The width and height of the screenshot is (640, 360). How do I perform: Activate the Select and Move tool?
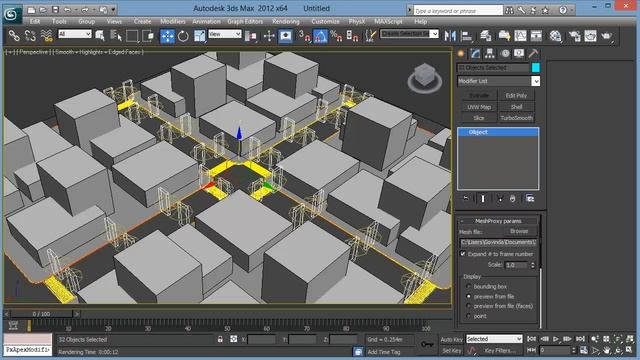pos(167,36)
